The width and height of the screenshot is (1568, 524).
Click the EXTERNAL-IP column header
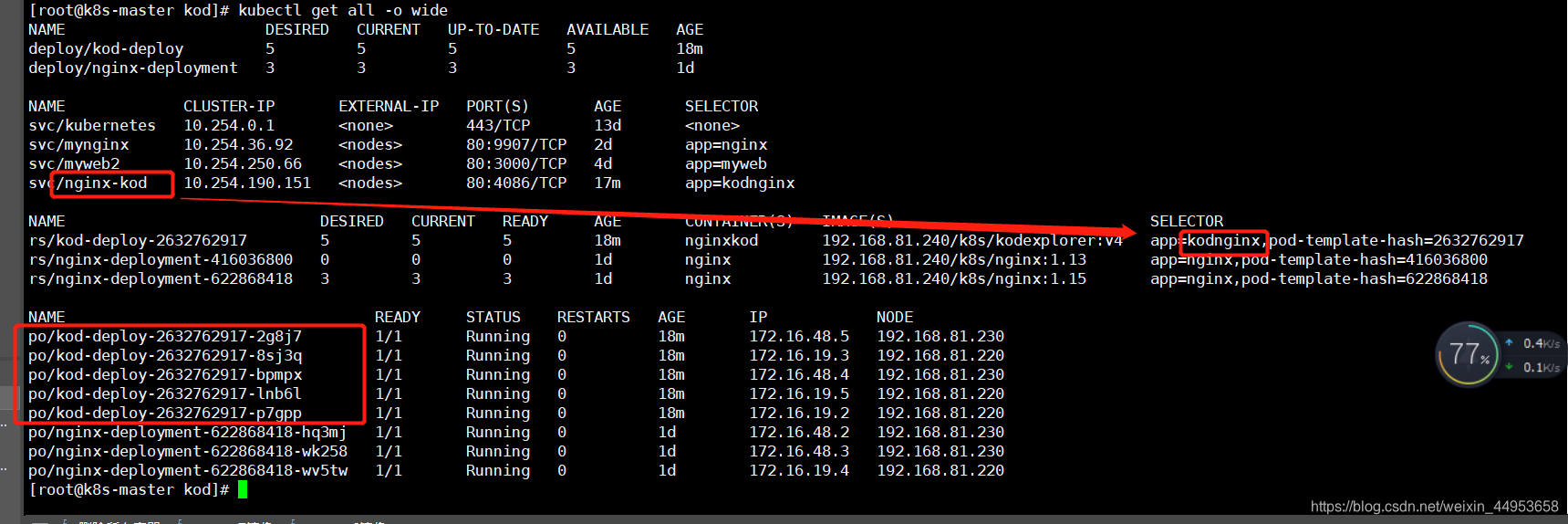[x=389, y=106]
